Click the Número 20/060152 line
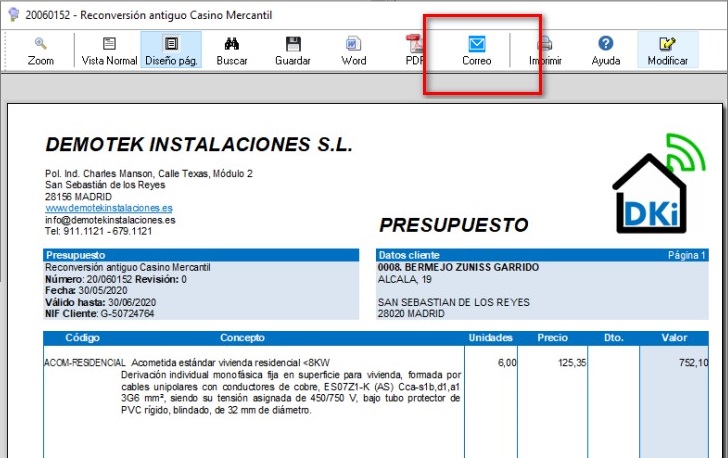 pos(116,279)
